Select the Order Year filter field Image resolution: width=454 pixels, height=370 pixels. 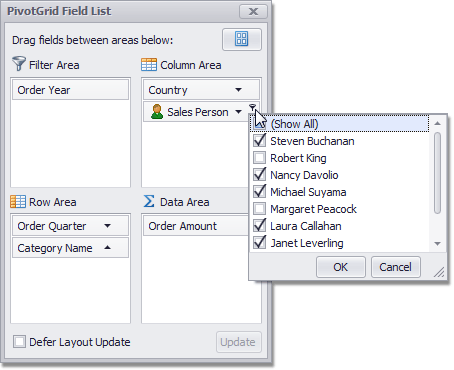click(70, 90)
